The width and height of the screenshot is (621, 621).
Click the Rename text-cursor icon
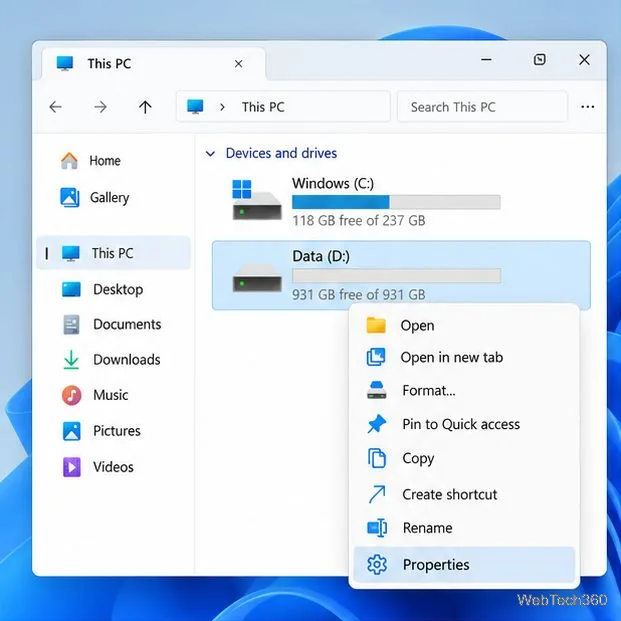tap(377, 528)
